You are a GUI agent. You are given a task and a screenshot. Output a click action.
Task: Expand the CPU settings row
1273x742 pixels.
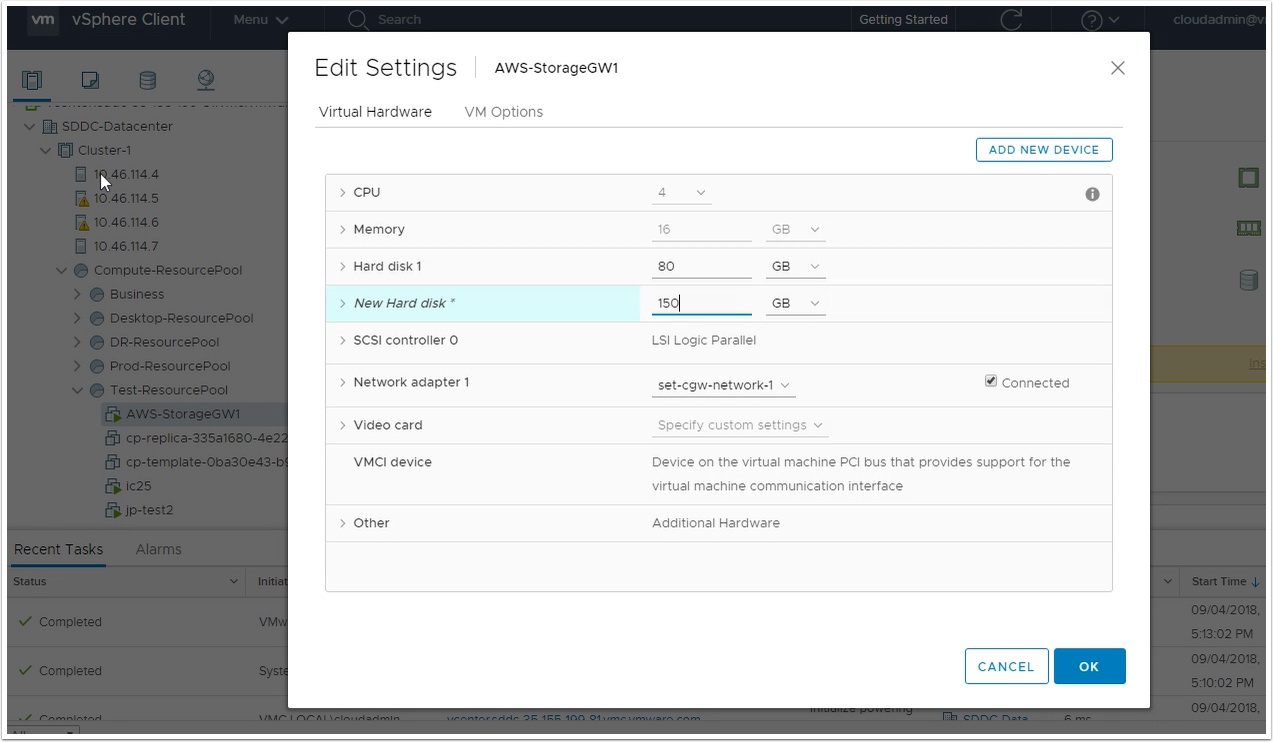pyautogui.click(x=343, y=192)
